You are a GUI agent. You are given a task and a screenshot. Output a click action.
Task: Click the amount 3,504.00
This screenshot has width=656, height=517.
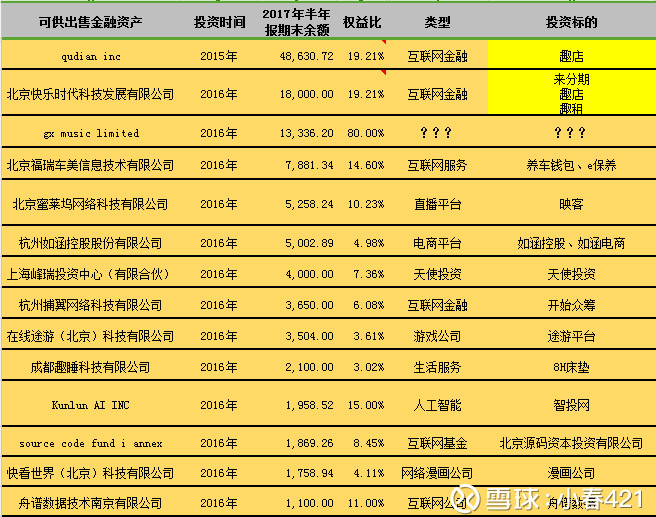pos(309,336)
